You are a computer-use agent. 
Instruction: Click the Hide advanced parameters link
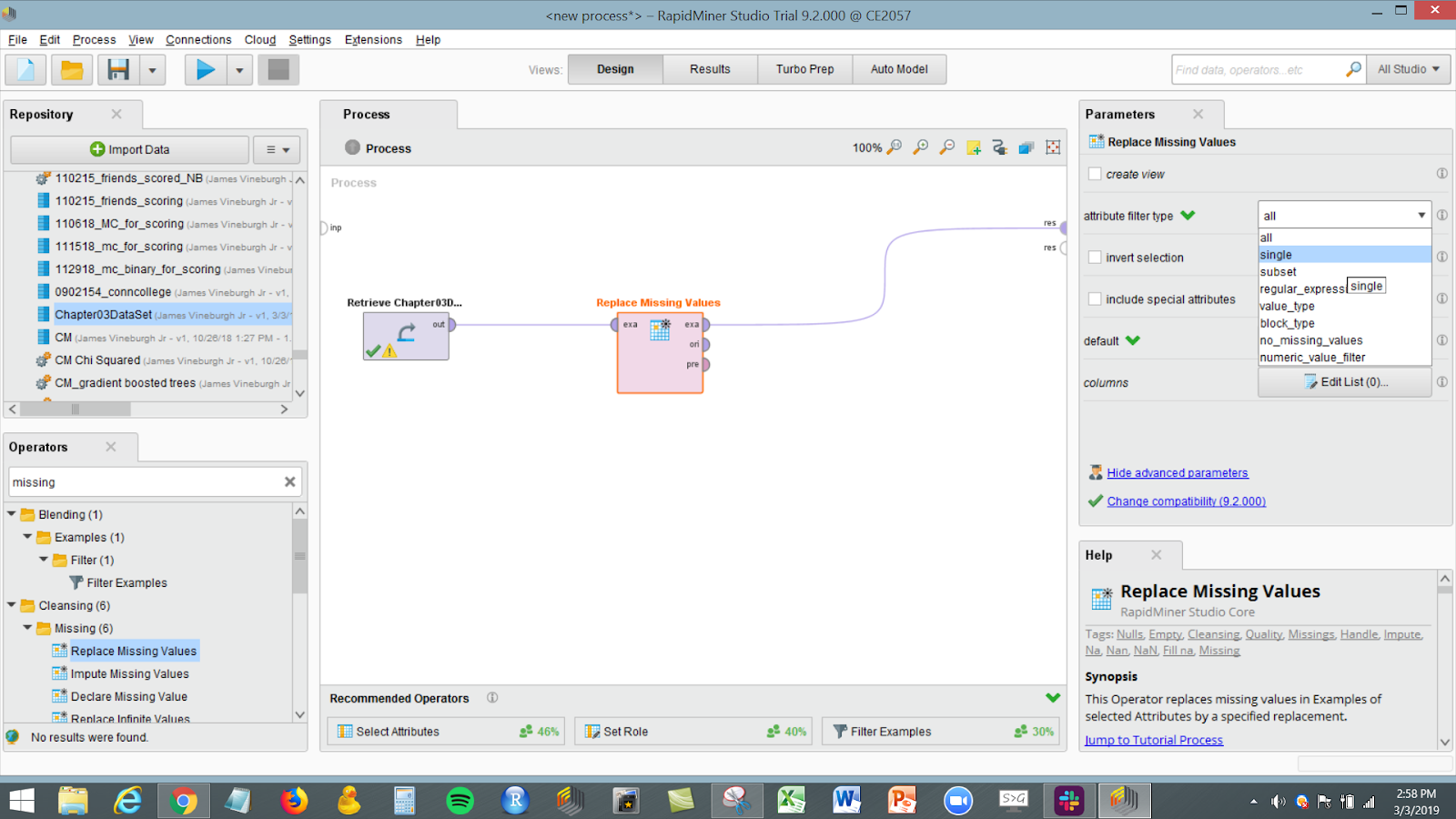point(1178,473)
